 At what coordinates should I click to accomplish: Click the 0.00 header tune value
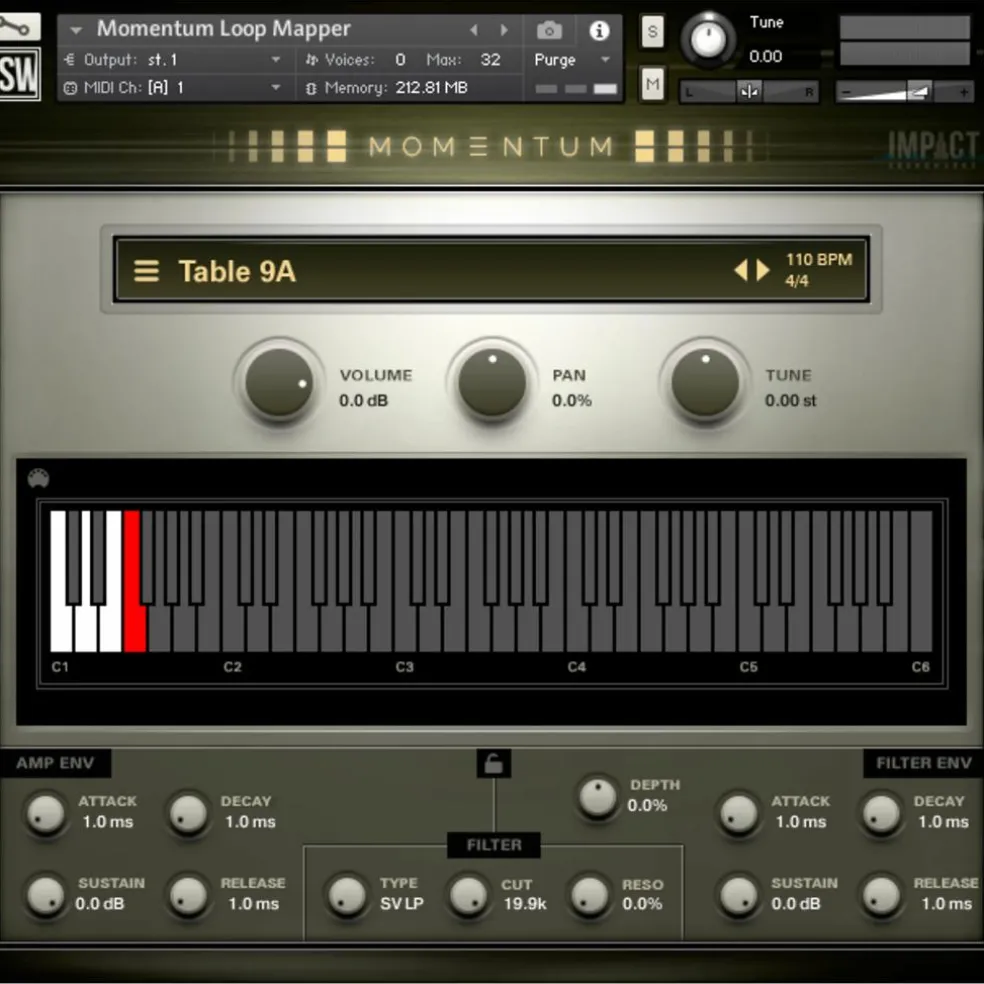coord(766,56)
